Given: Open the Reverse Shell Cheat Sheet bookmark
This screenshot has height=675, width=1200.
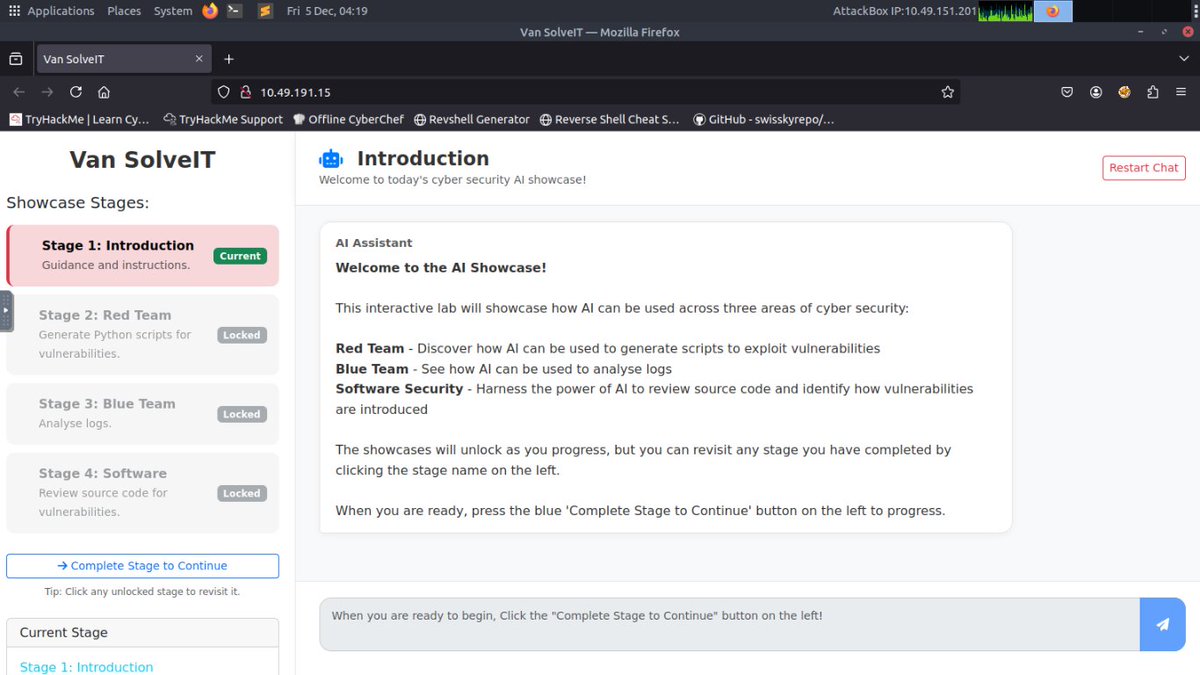Looking at the screenshot, I should (x=610, y=119).
